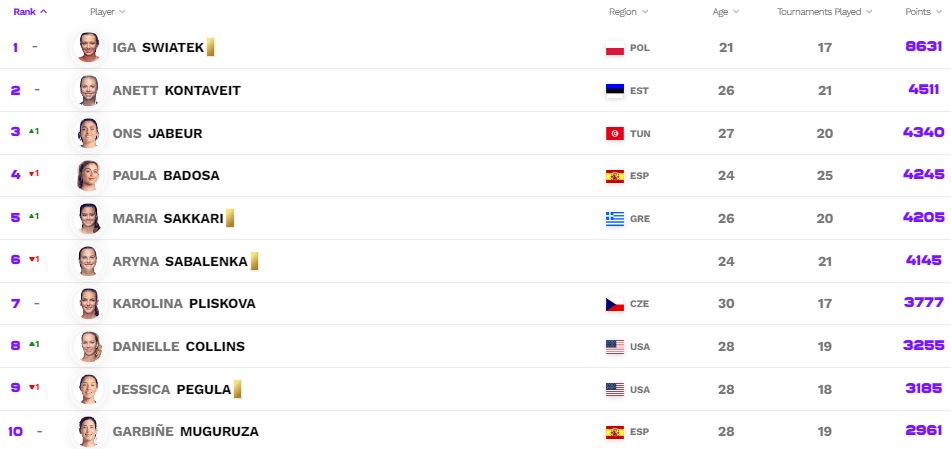951x449 pixels.
Task: Open Anett Kontaveit's player profile
Action: click(x=176, y=90)
